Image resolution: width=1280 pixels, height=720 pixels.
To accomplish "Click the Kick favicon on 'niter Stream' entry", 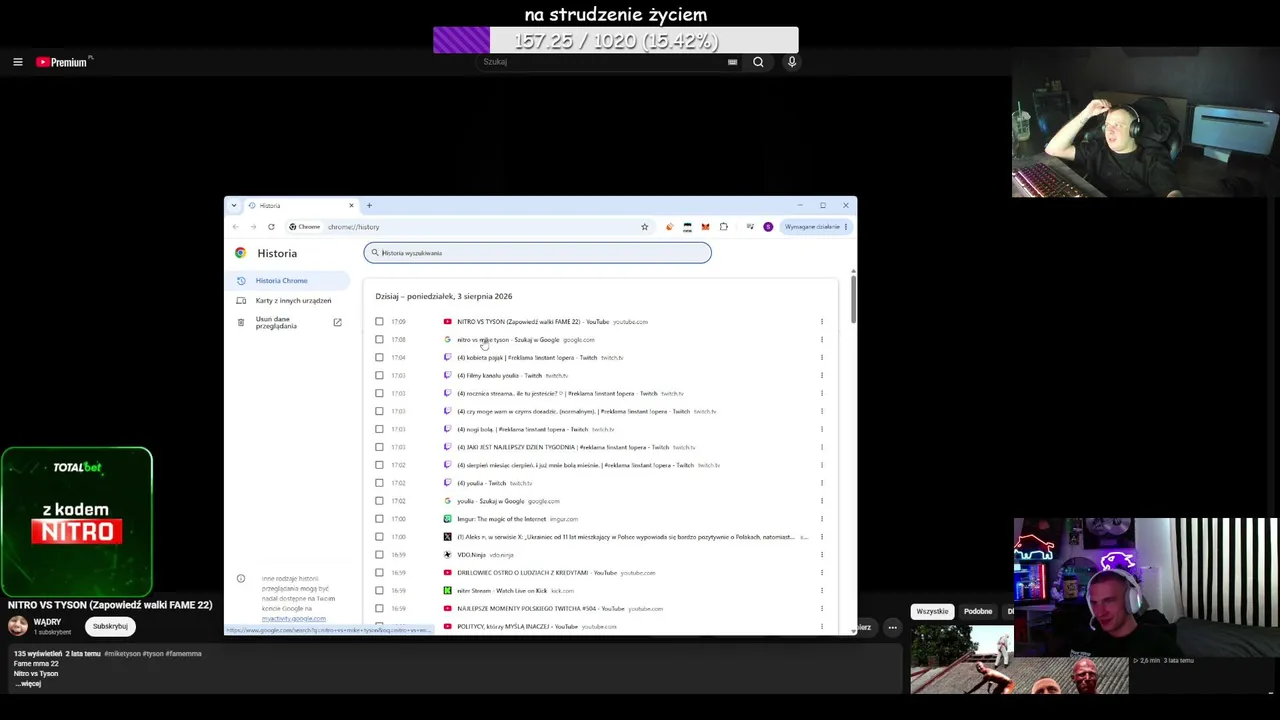I will (x=447, y=591).
